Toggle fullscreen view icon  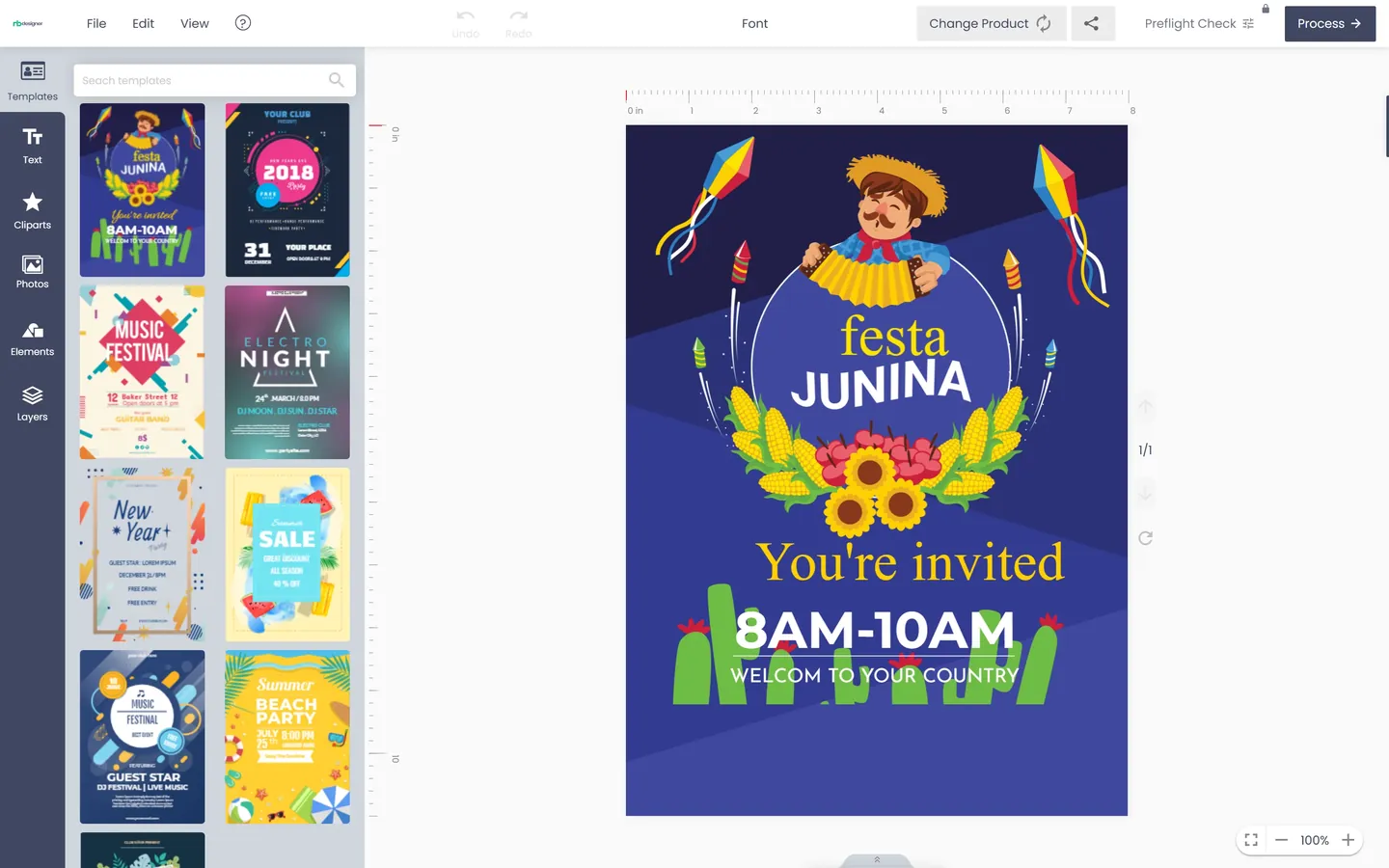1251,840
